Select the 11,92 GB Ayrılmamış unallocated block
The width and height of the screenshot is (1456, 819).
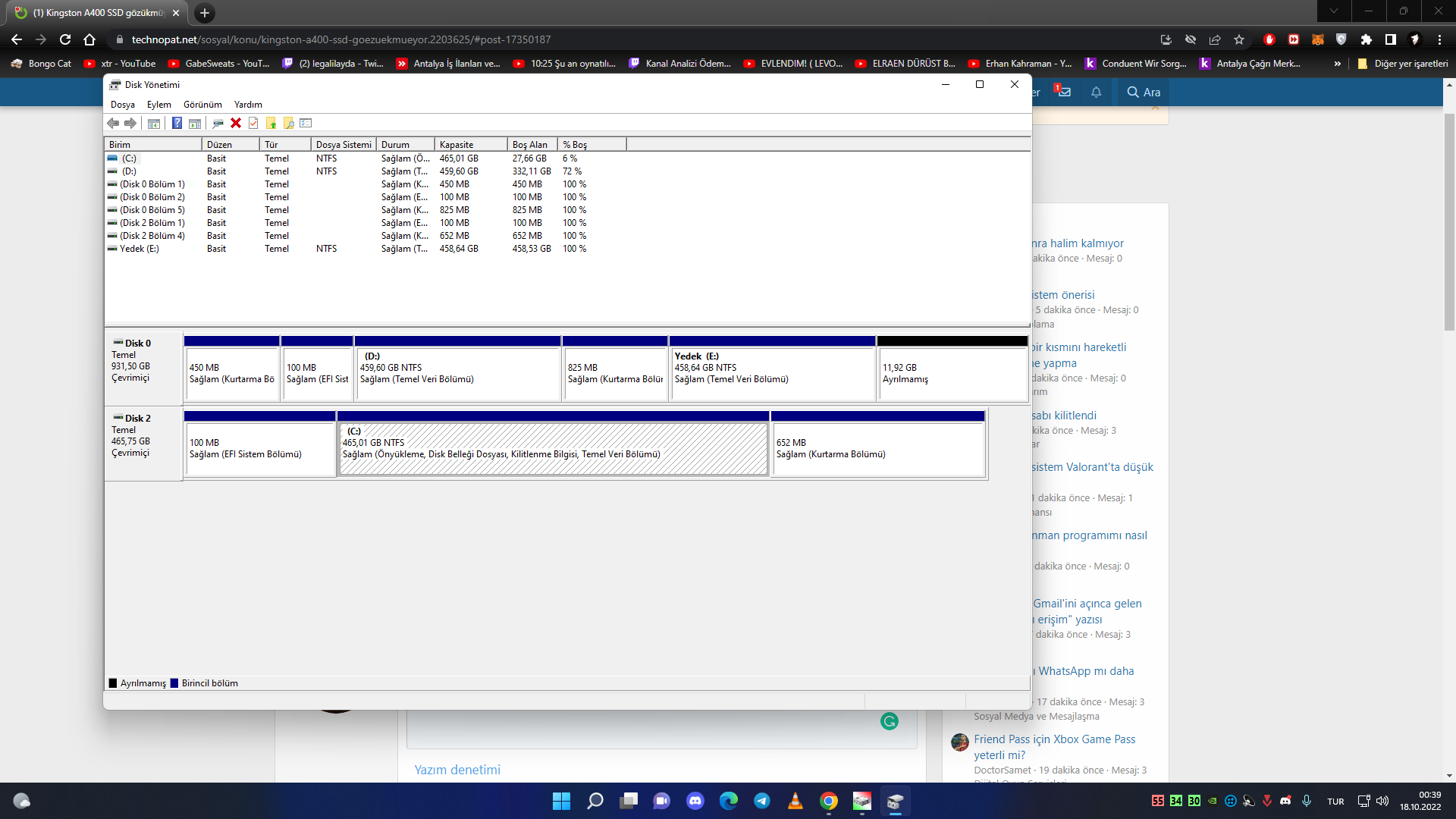(952, 369)
